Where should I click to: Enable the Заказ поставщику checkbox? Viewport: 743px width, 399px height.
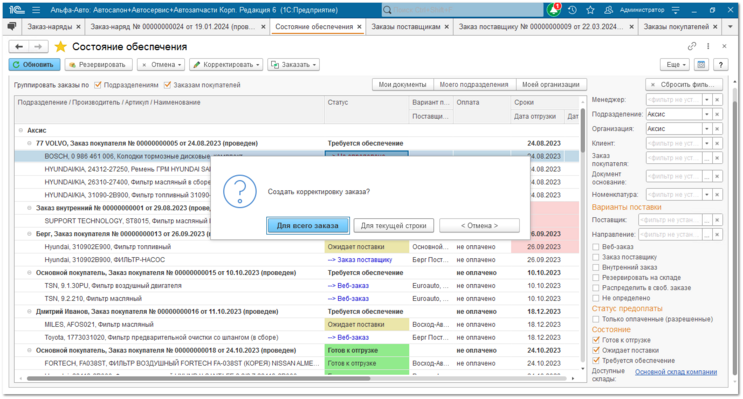click(596, 257)
